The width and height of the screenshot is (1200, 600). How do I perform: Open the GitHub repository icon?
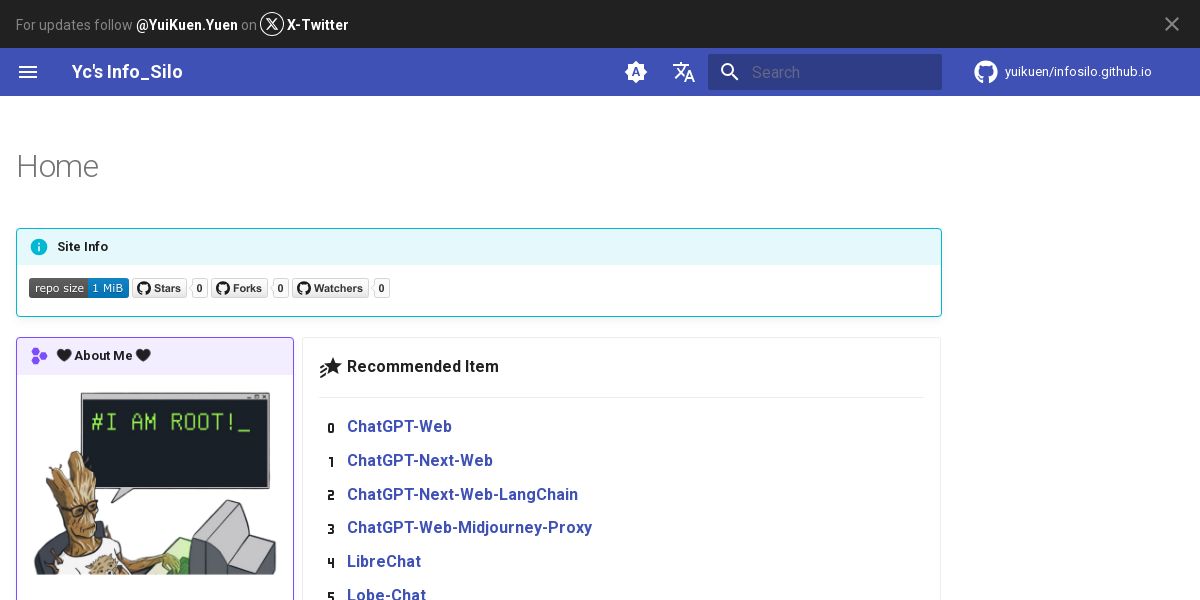[986, 72]
